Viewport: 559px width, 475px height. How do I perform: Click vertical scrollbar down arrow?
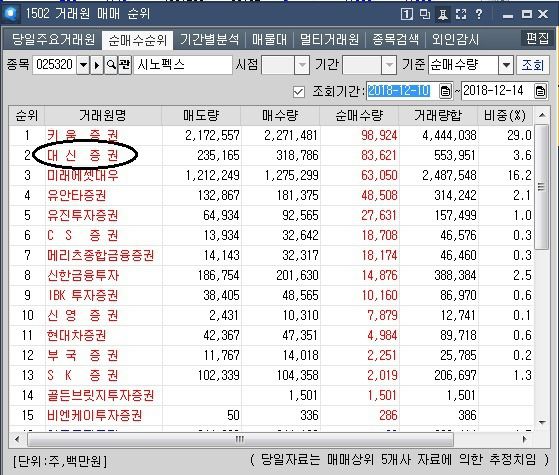coord(542,423)
